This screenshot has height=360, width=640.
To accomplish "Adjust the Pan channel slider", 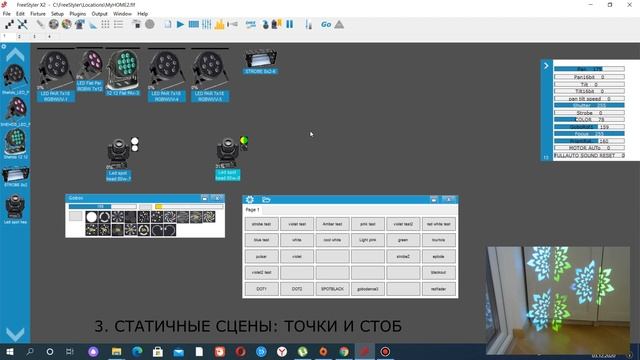I will pos(589,69).
